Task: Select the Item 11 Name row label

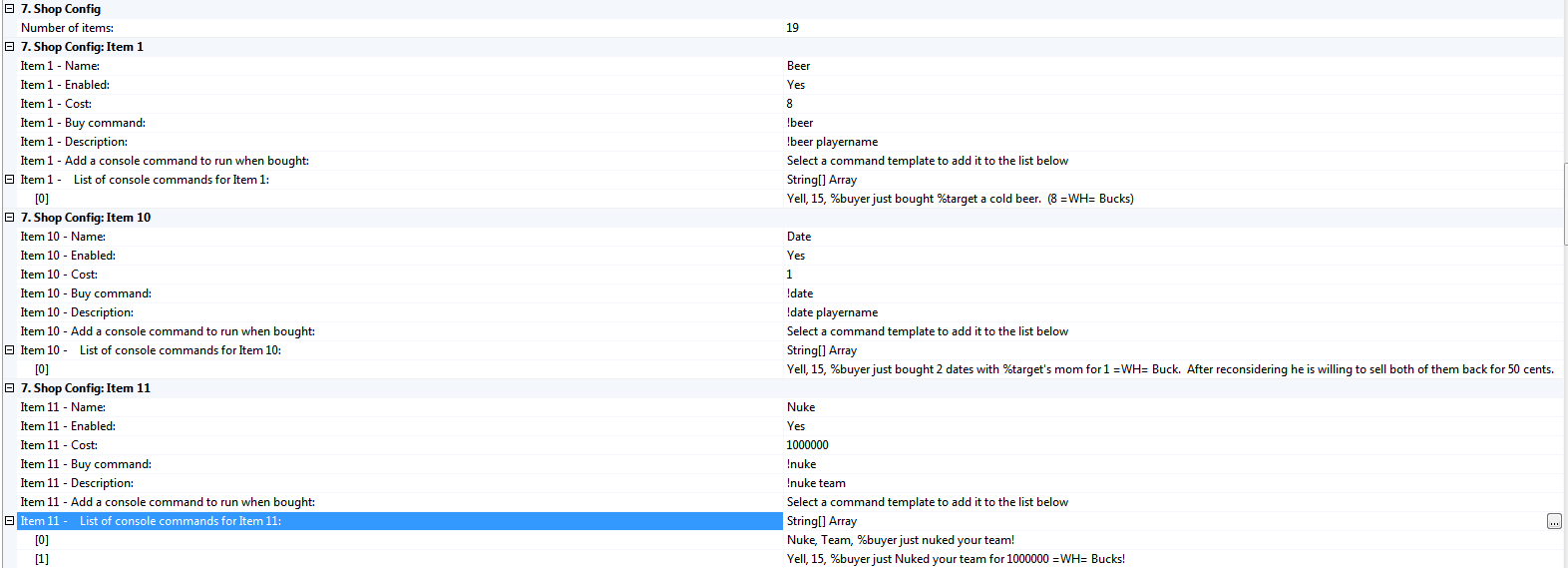Action: 63,407
